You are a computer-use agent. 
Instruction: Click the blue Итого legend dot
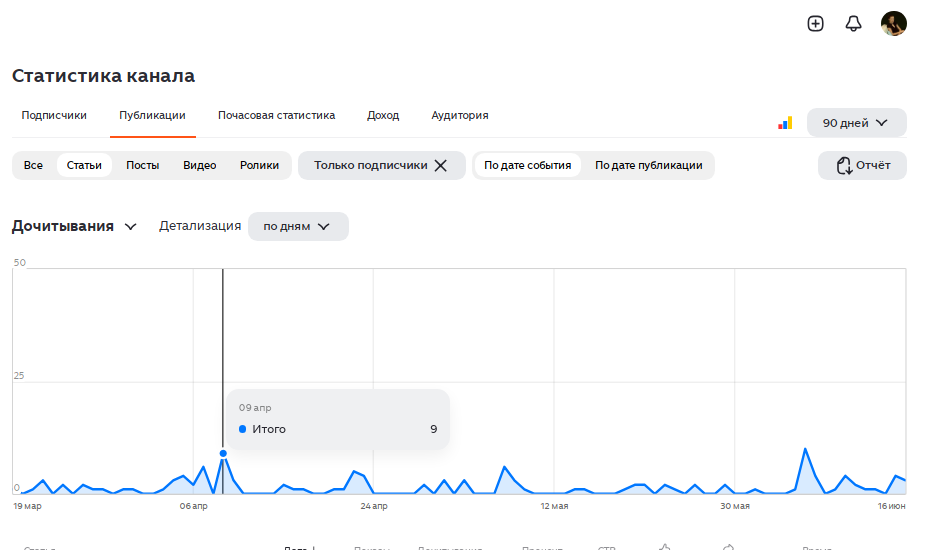pyautogui.click(x=242, y=429)
